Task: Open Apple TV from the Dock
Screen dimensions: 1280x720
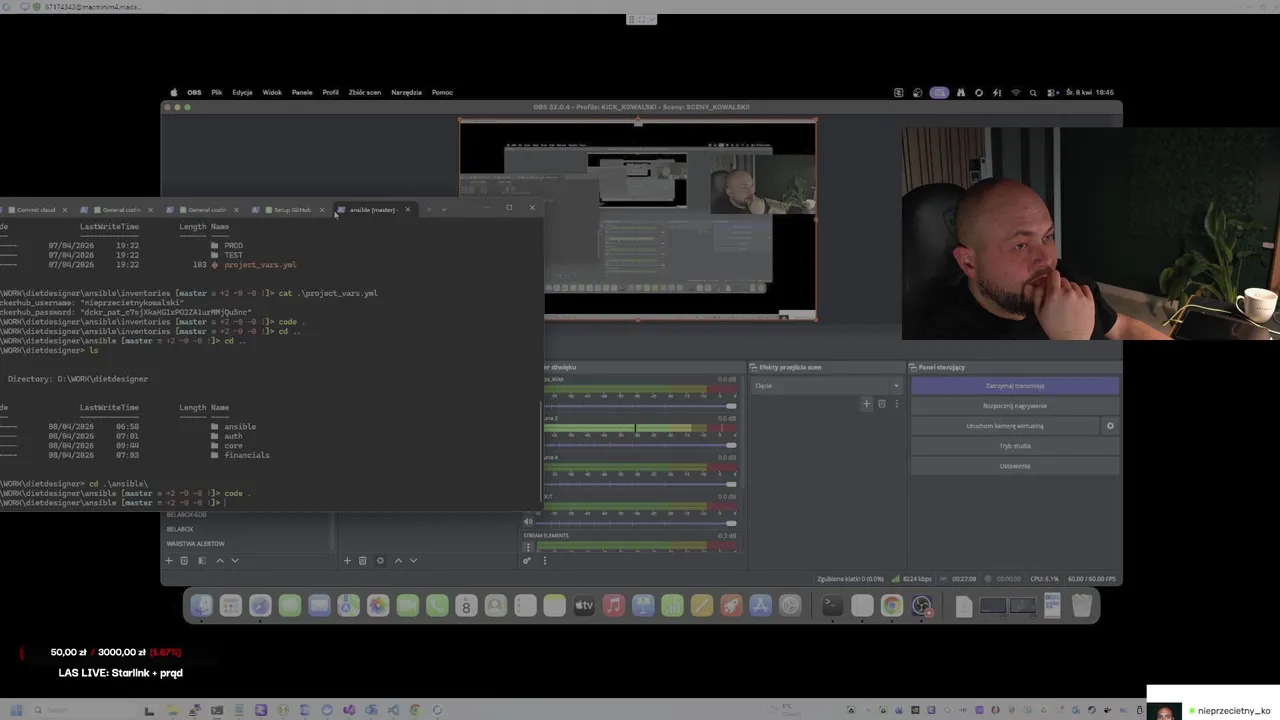Action: (x=584, y=606)
